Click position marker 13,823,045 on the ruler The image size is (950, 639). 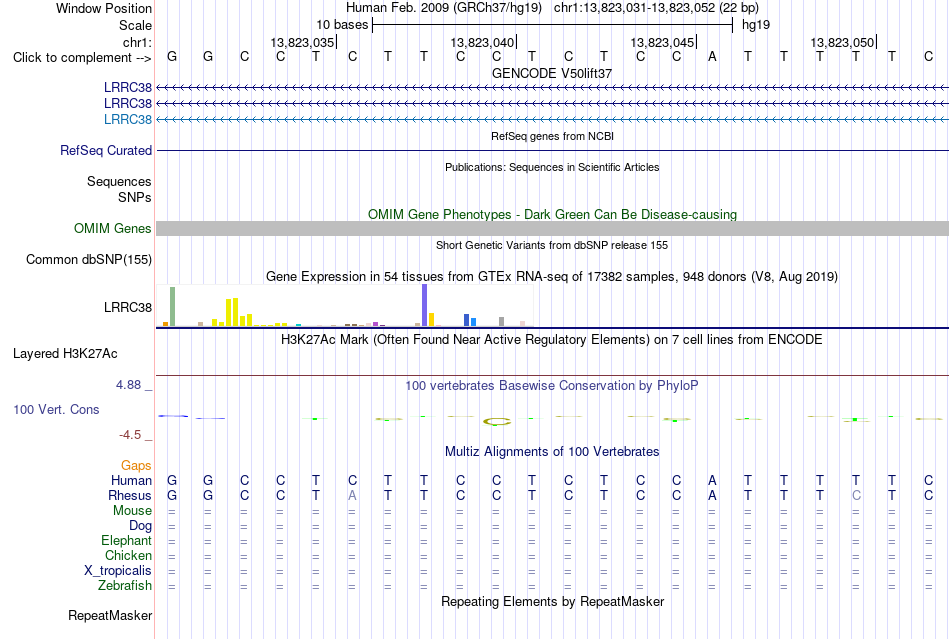(x=662, y=42)
